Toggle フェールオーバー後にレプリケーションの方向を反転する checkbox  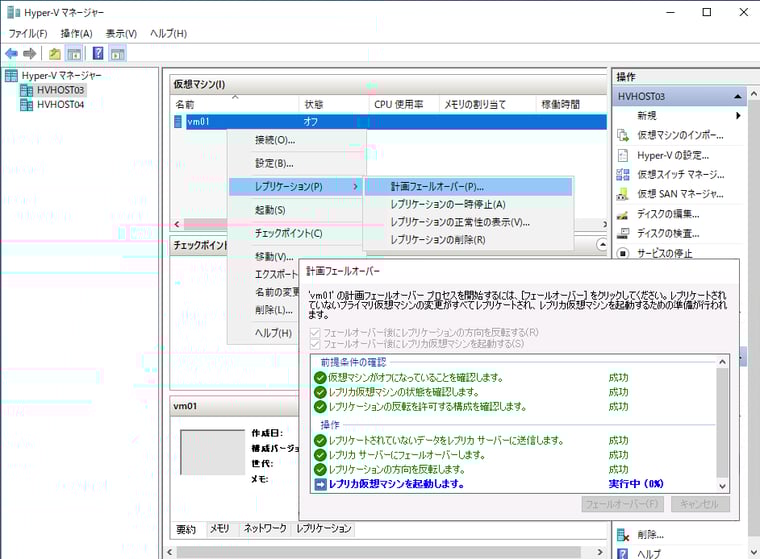coord(315,333)
